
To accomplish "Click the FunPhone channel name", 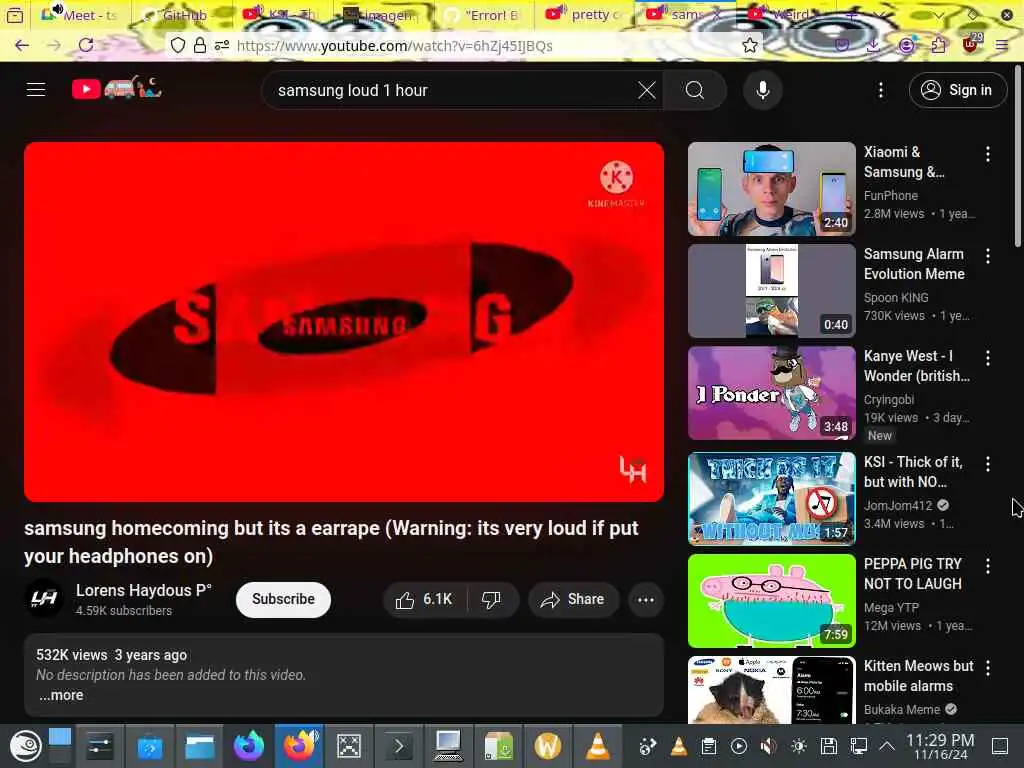I will tap(890, 195).
